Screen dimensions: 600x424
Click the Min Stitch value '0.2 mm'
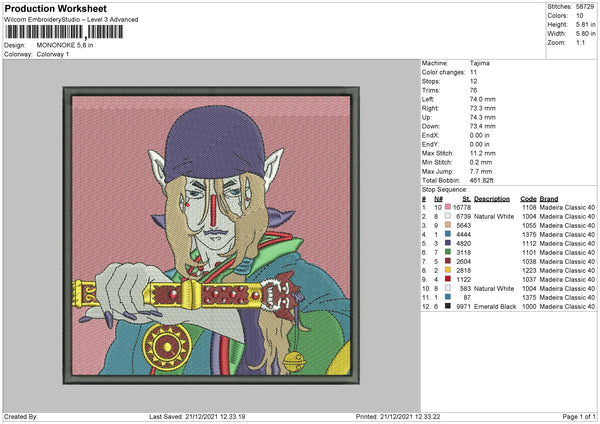[481, 162]
